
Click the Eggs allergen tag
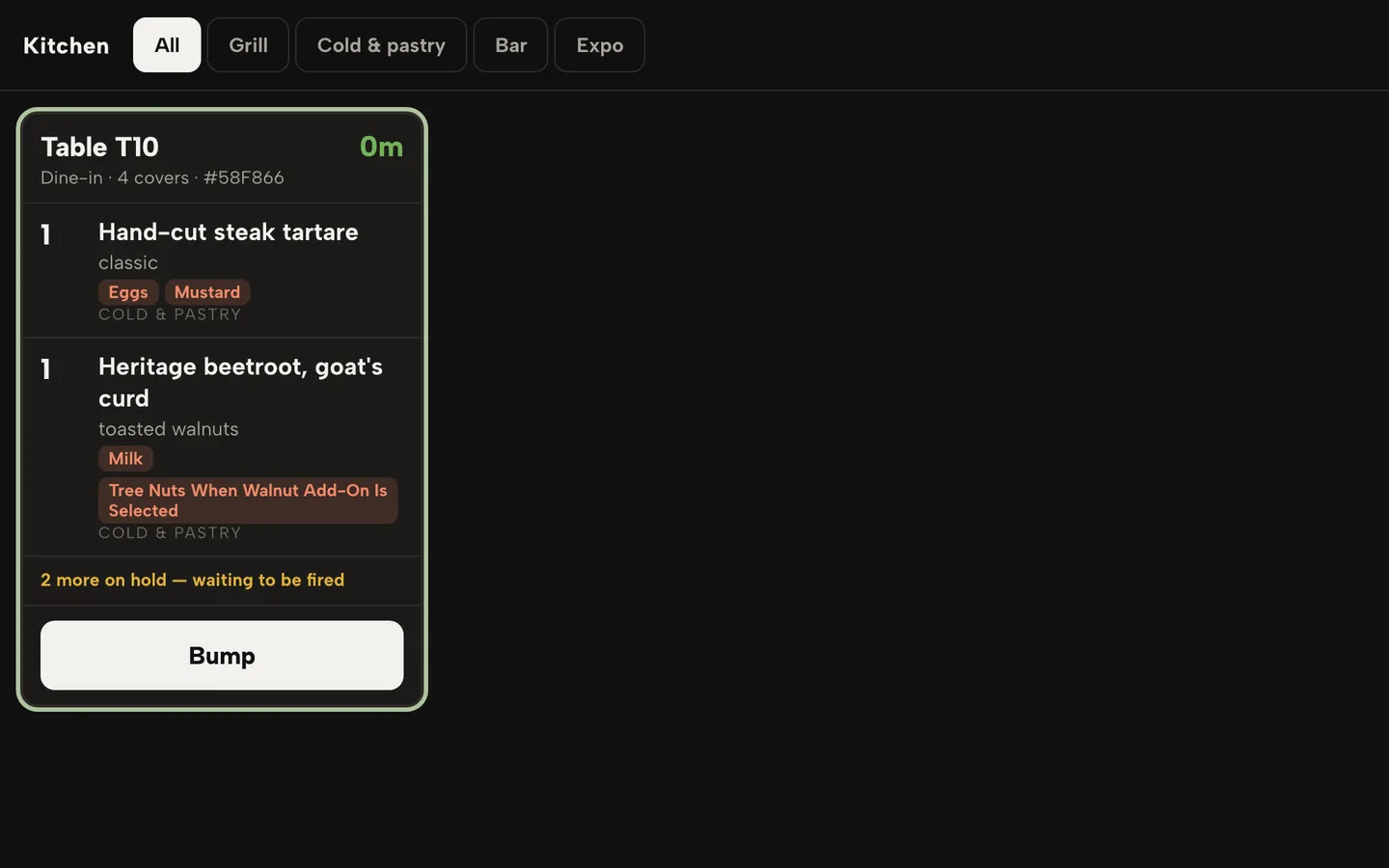tap(128, 292)
